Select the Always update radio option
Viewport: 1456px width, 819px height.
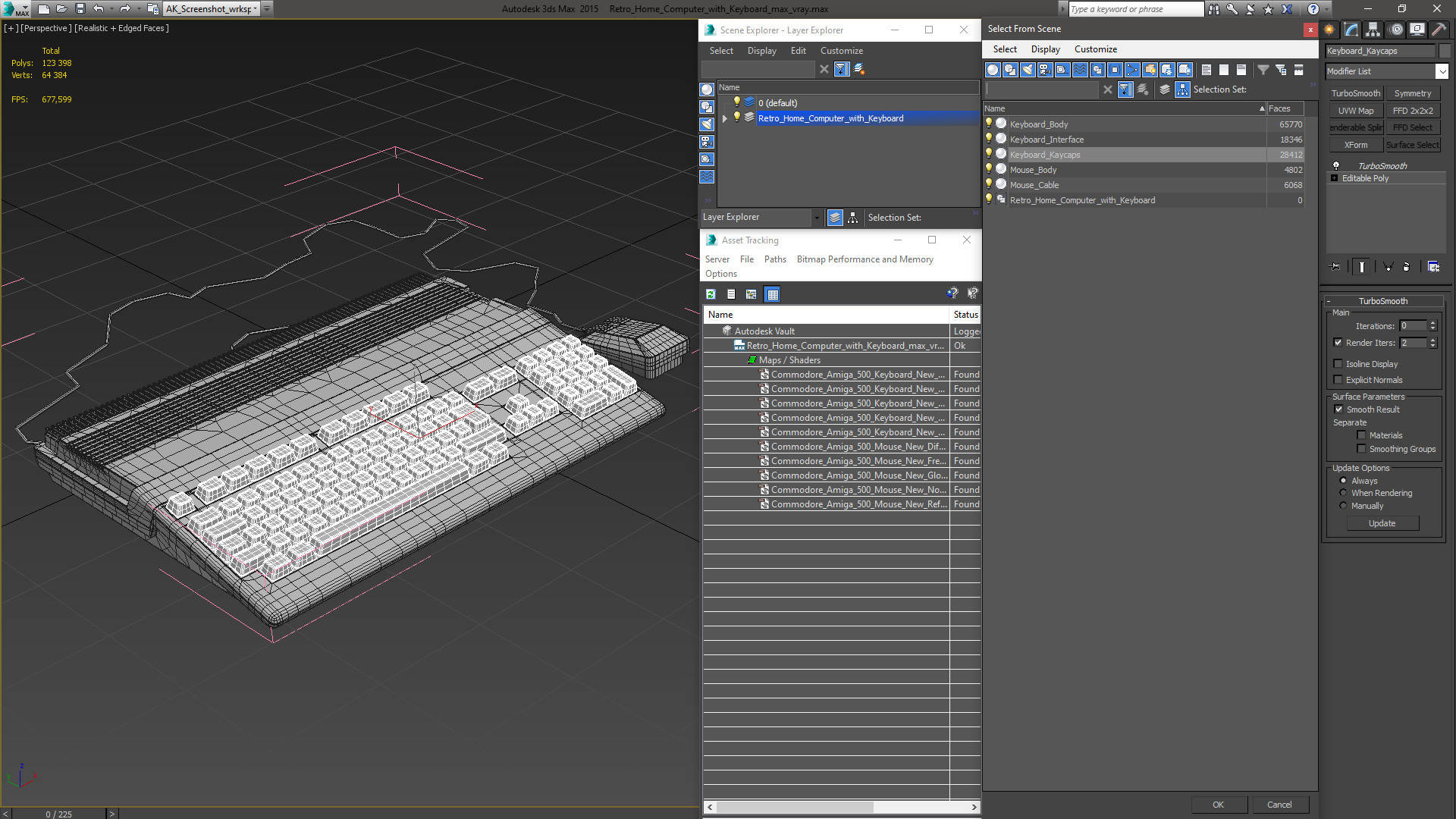(1344, 481)
